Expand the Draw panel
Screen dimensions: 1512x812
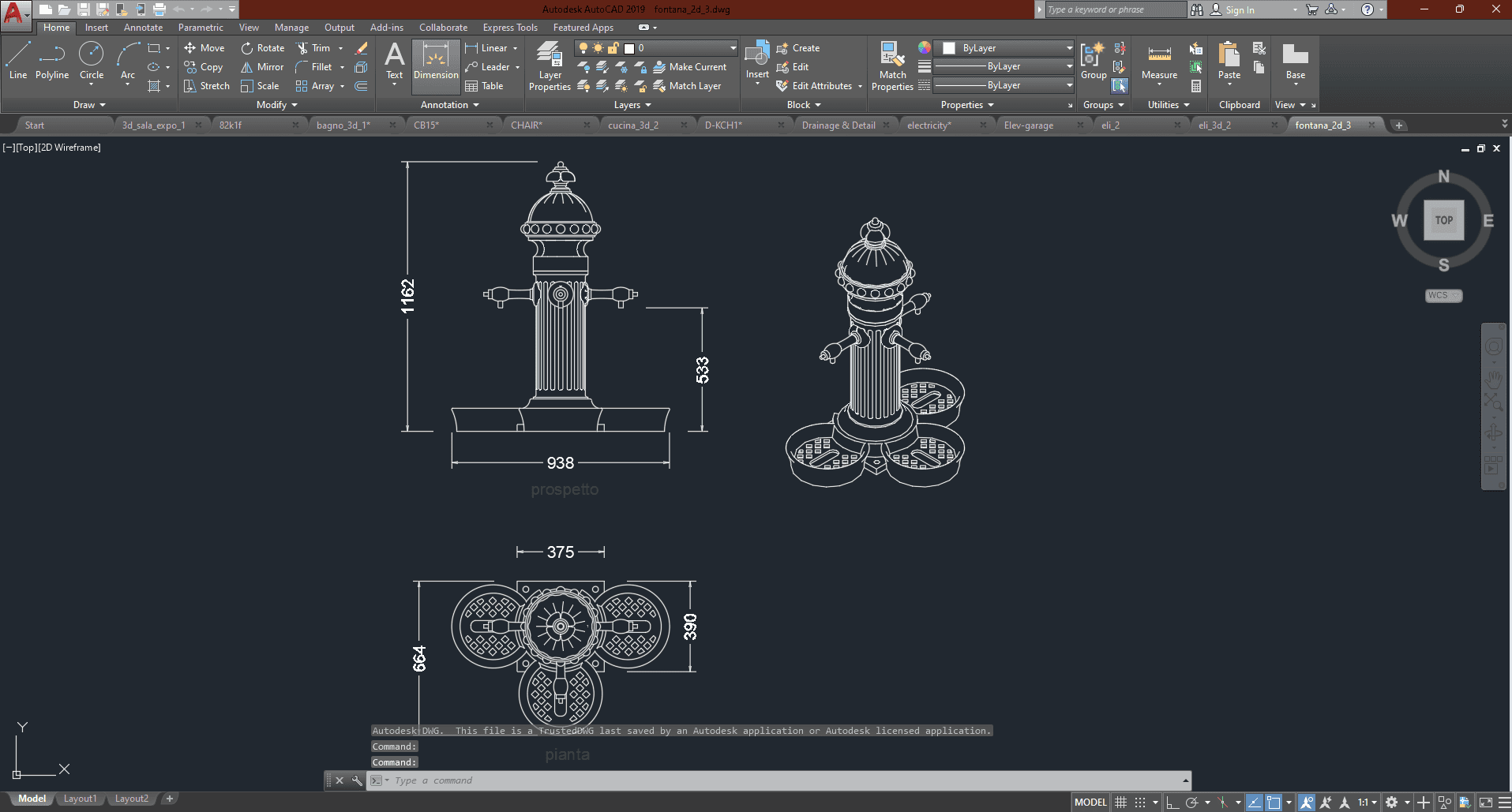89,105
